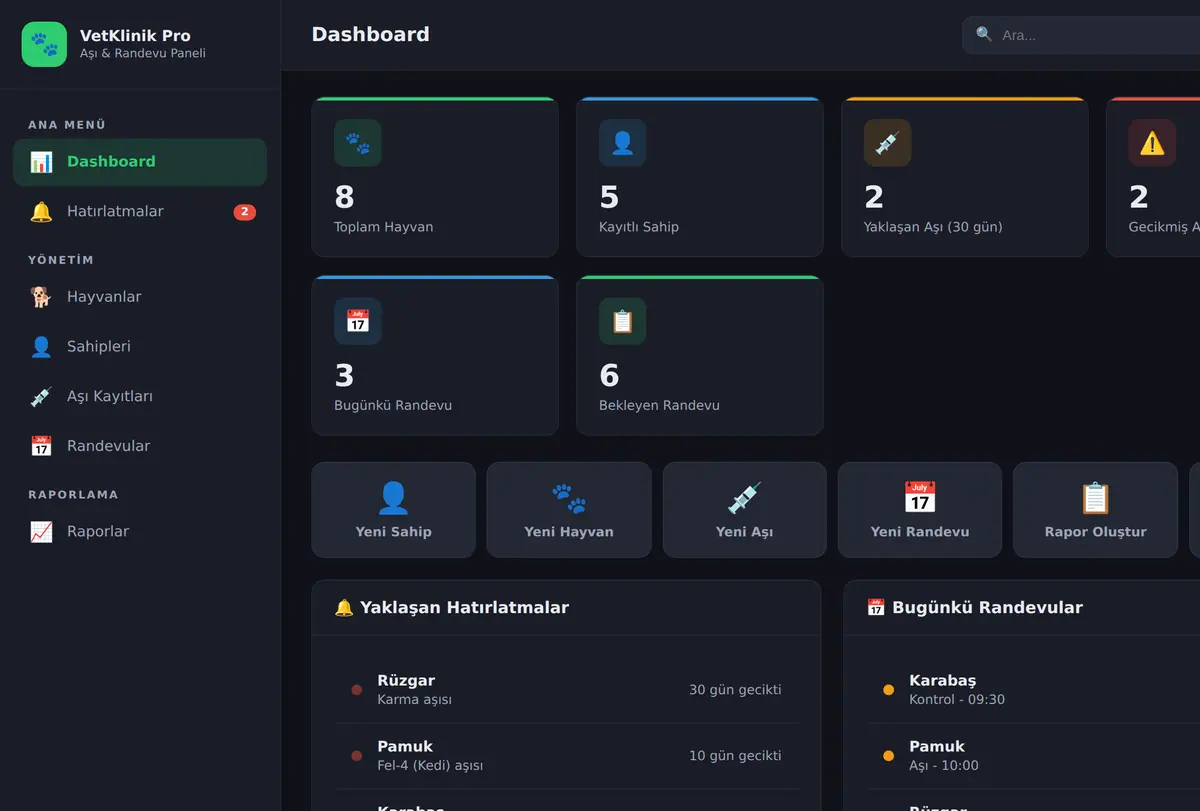This screenshot has height=811, width=1200.
Task: Click the calendar icon on Bugünkü Randevu card
Action: (x=358, y=321)
